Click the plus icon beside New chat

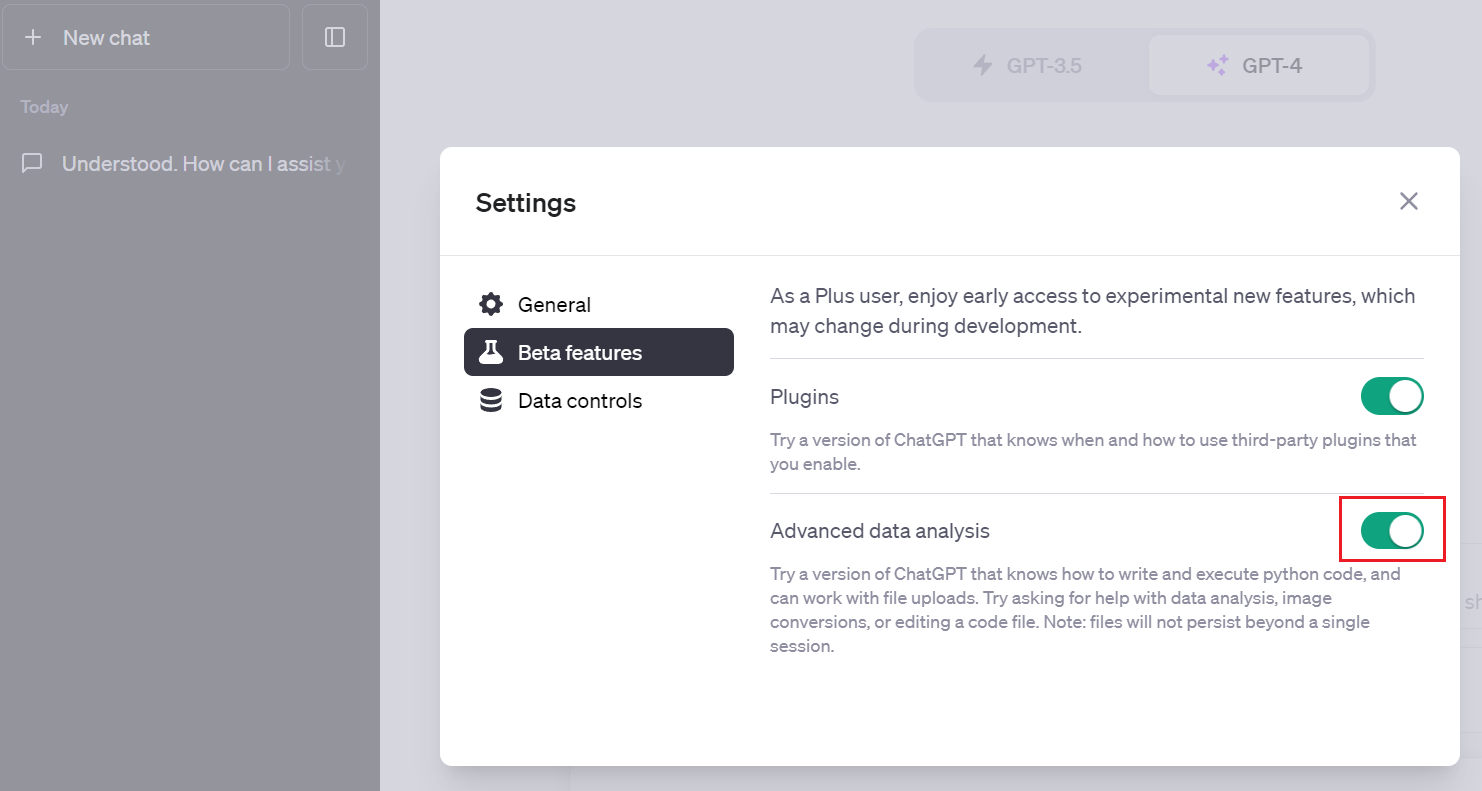pos(33,38)
